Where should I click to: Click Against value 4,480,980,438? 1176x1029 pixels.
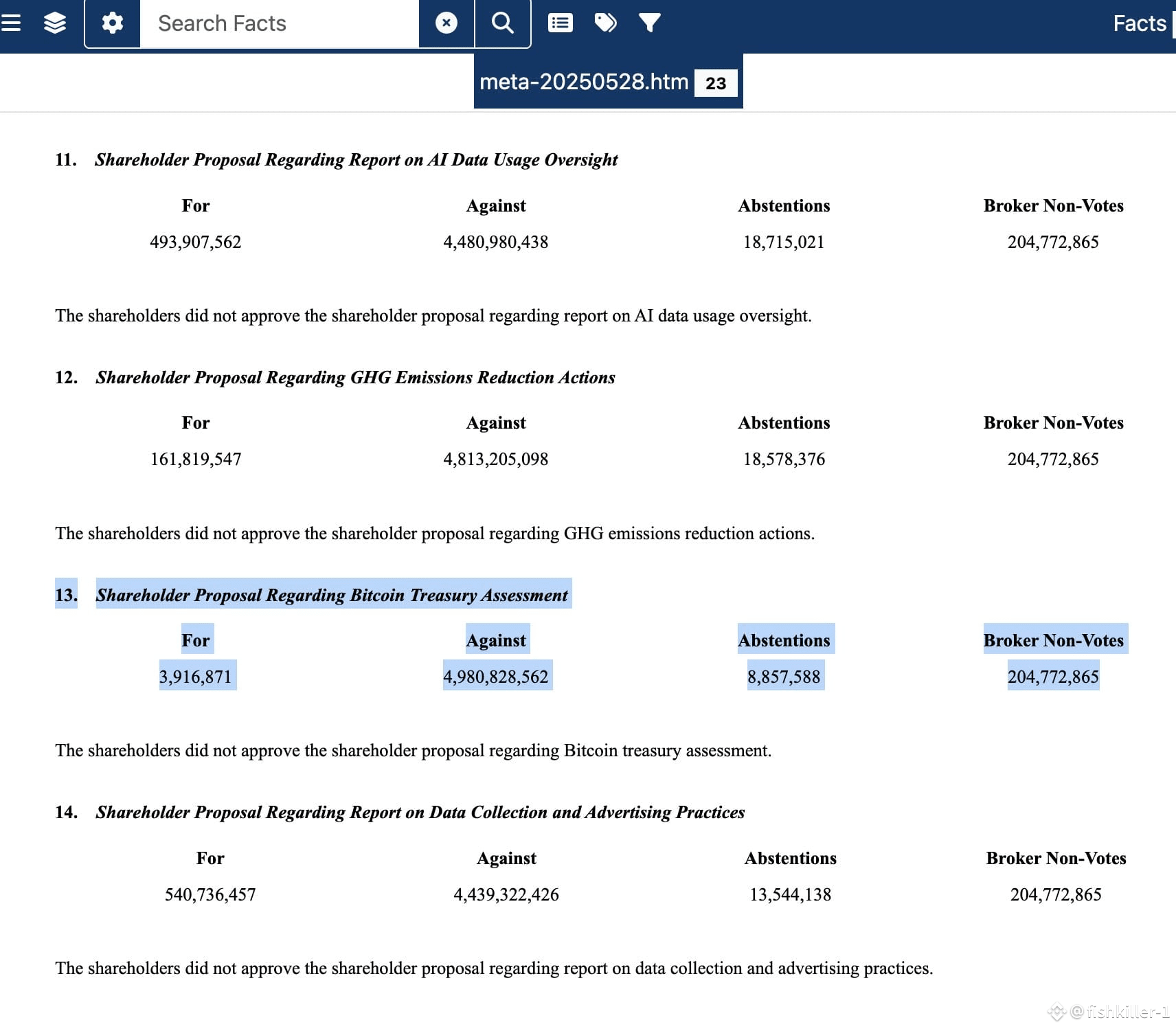point(496,242)
